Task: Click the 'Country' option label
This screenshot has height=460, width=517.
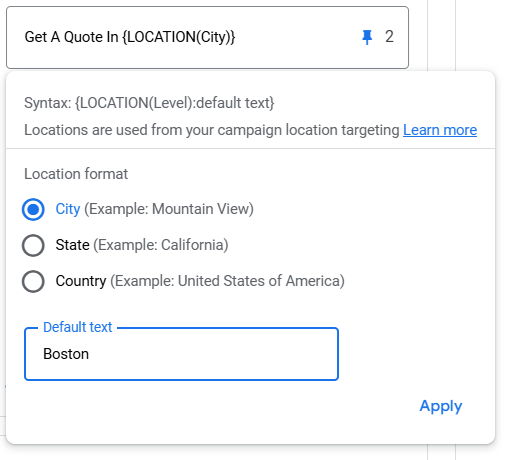Action: (81, 281)
